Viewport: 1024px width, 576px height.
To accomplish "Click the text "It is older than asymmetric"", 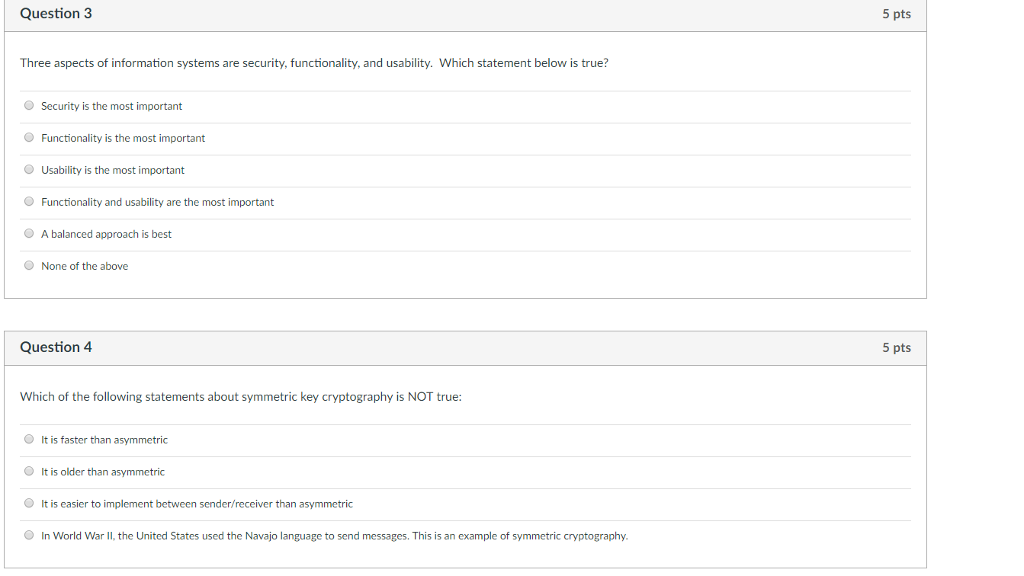I will point(103,472).
